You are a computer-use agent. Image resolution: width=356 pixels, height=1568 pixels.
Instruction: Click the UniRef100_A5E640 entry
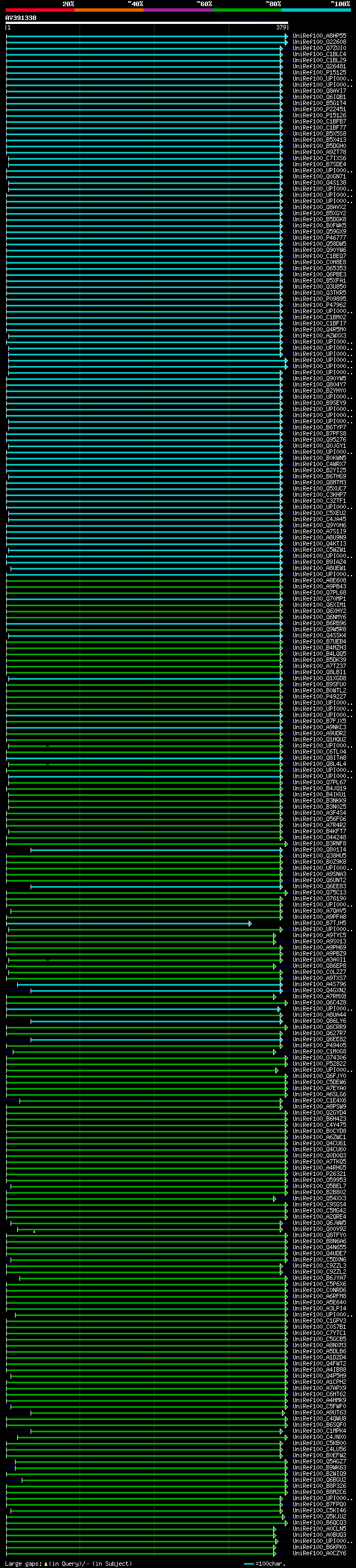[x=319, y=1302]
